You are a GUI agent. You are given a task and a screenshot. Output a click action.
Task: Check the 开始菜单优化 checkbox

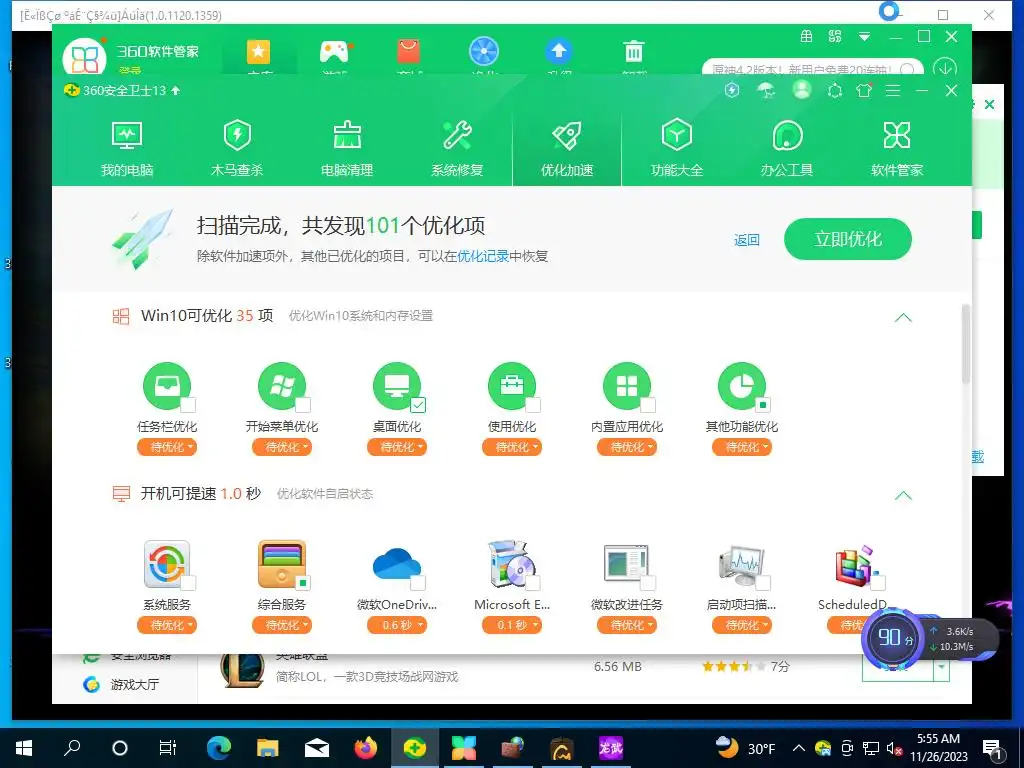point(303,405)
